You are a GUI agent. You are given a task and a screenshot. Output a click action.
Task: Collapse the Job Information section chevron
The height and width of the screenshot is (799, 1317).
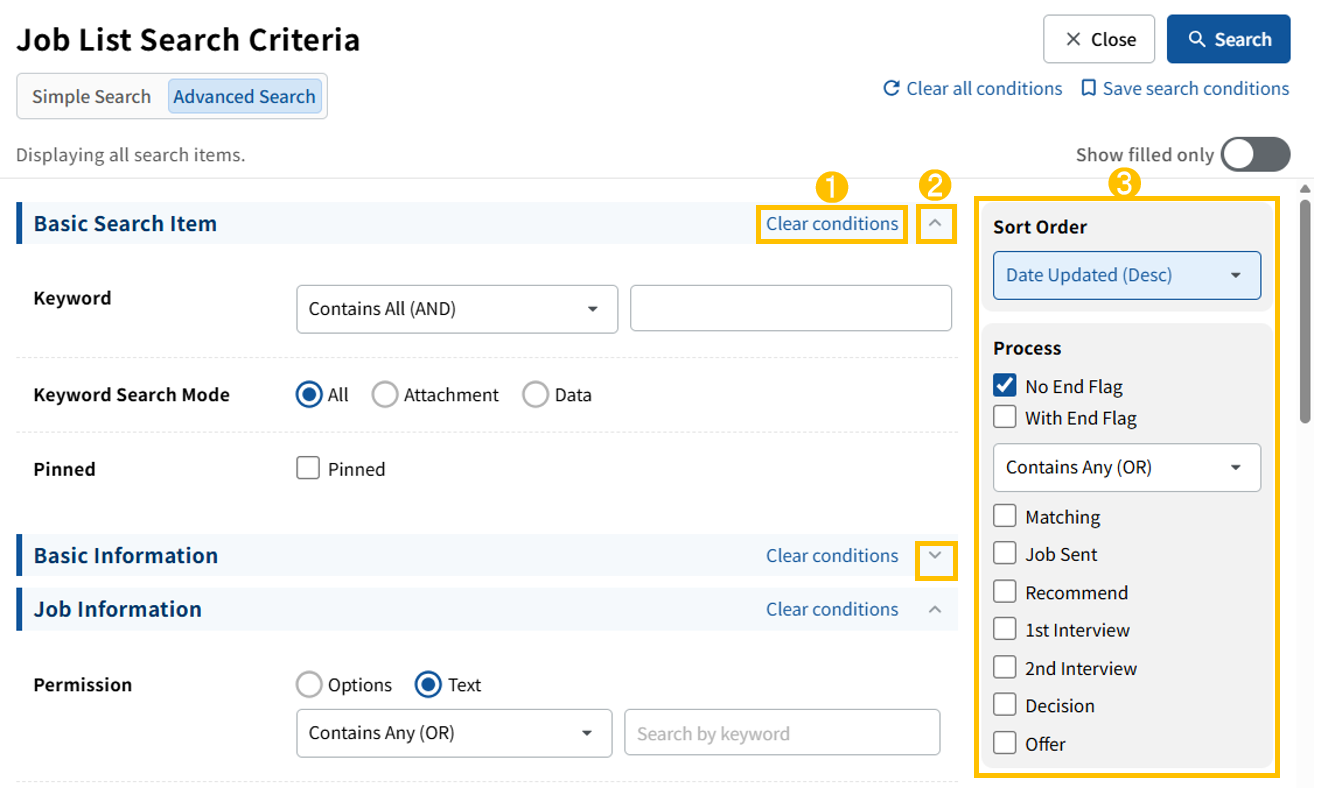935,609
